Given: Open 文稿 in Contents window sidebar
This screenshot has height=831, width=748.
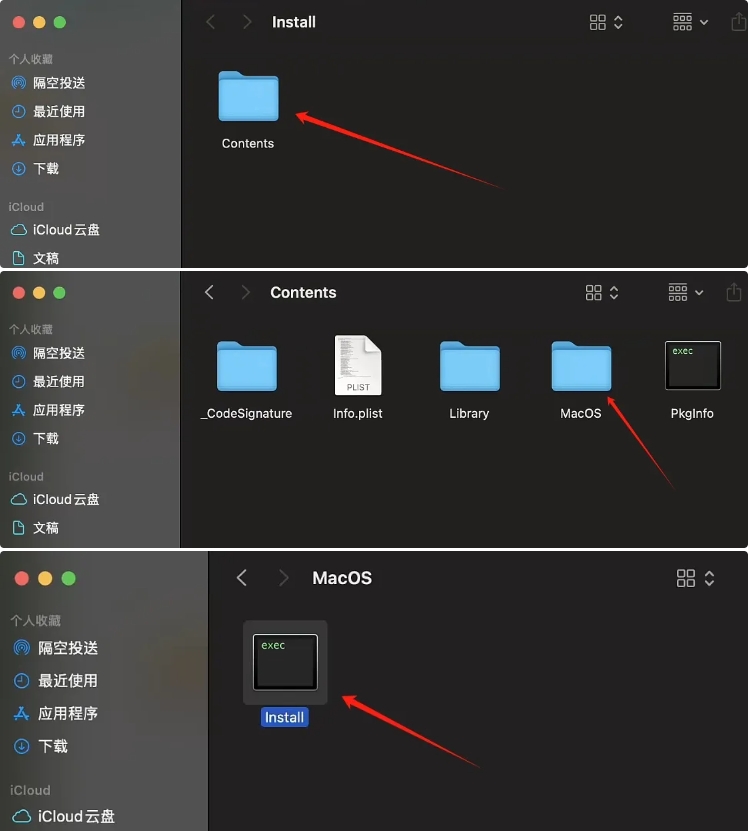Looking at the screenshot, I should click(35, 528).
